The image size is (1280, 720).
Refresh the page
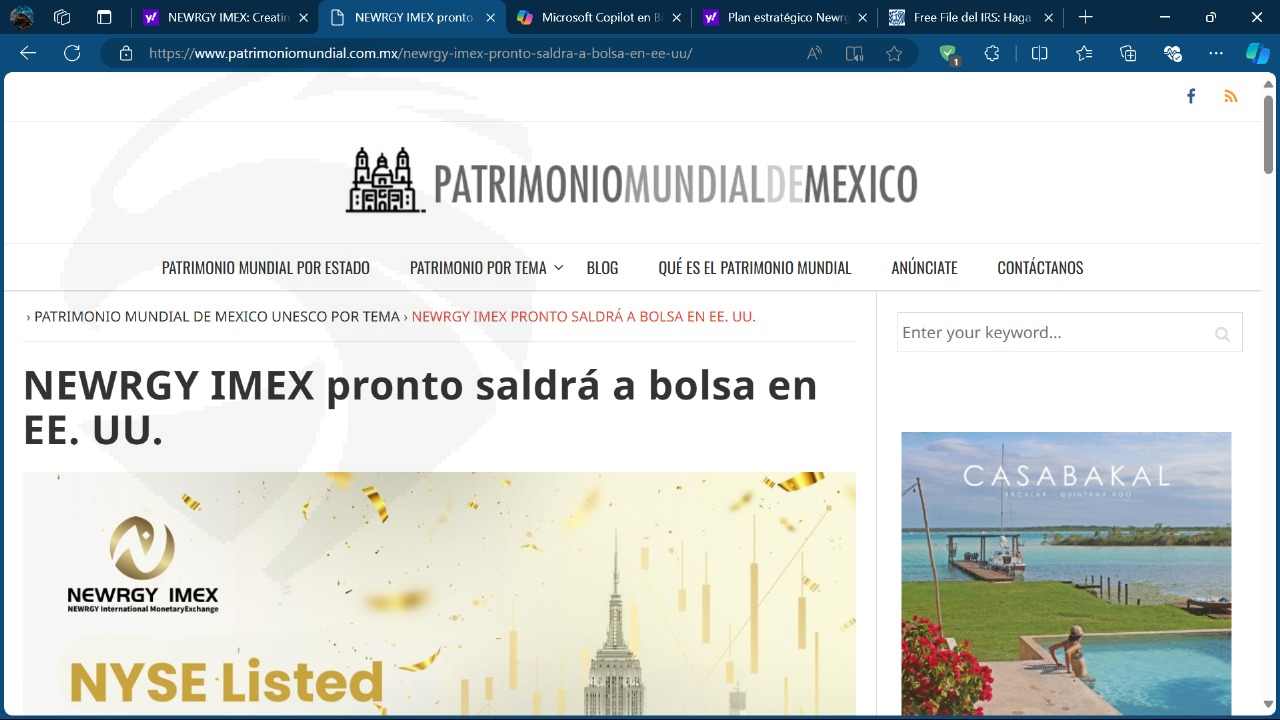pos(72,54)
